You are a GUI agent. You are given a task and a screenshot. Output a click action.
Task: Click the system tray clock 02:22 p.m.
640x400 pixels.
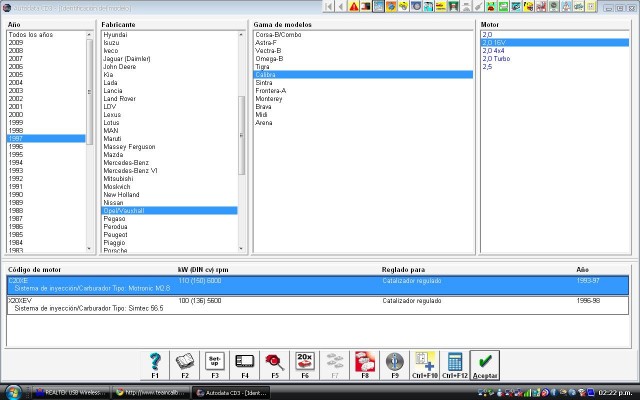tap(616, 393)
